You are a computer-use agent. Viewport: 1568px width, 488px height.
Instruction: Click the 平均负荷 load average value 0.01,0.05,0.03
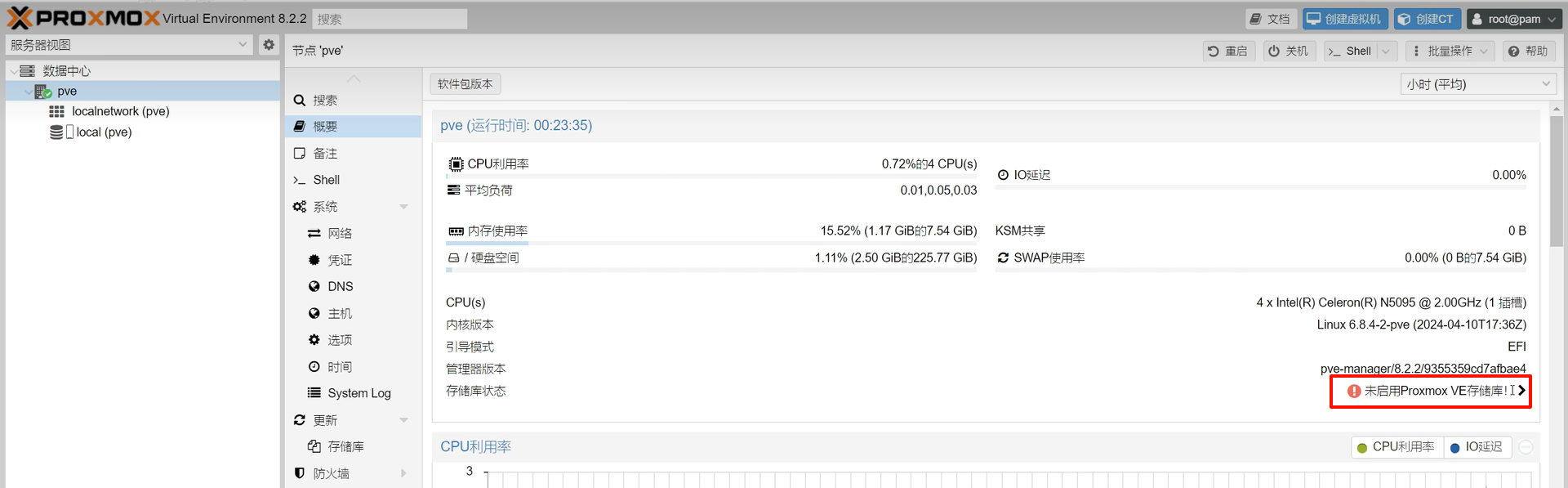pos(938,190)
